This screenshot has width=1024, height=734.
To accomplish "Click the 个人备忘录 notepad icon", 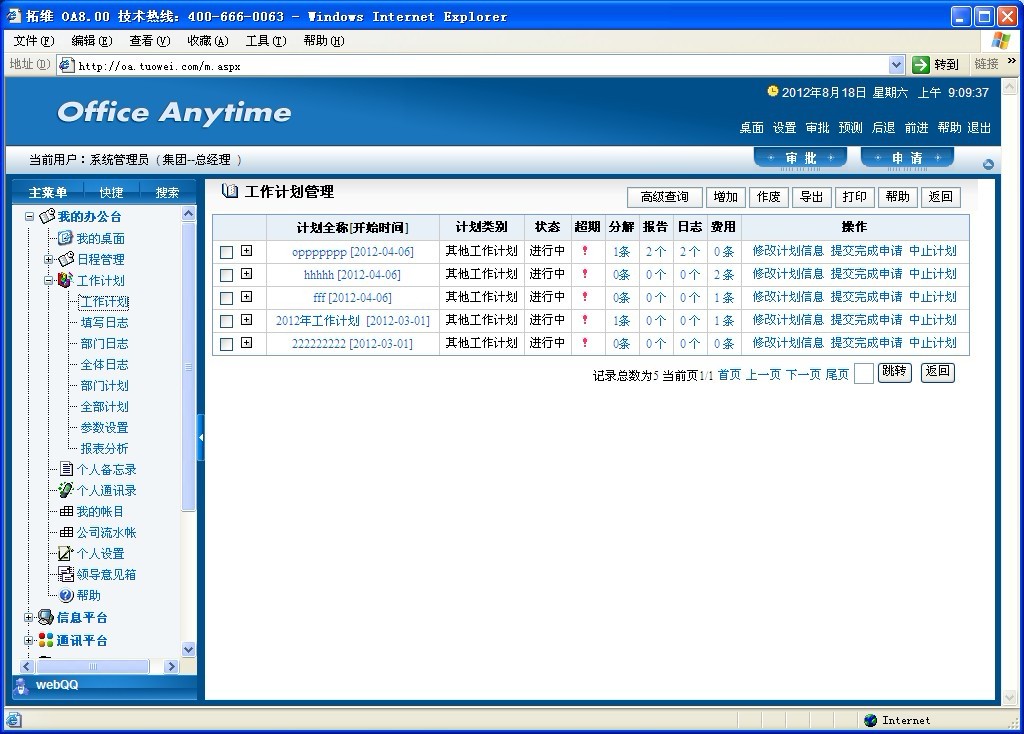I will [x=66, y=469].
